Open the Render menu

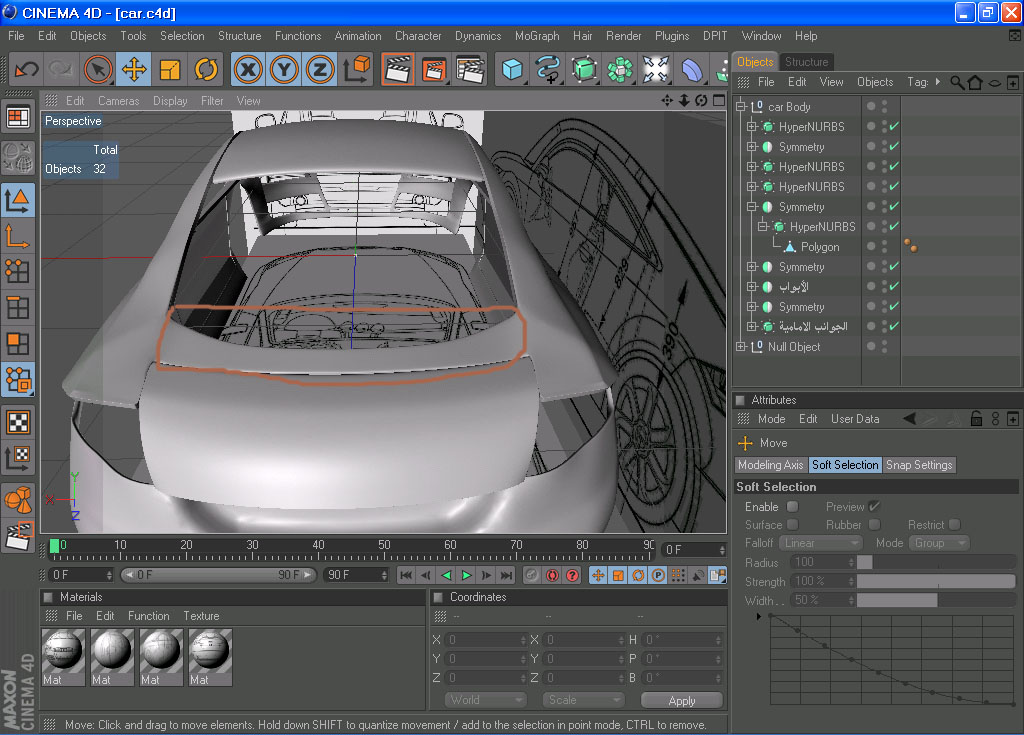(623, 36)
